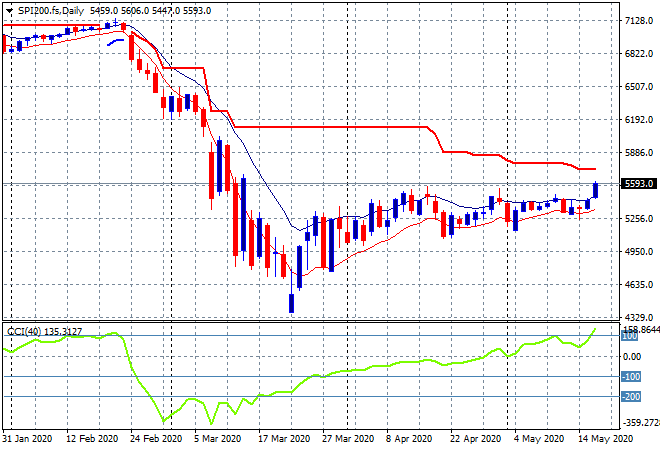This screenshot has width=660, height=450.
Task: Click the CCI -100 level label
Action: point(631,376)
